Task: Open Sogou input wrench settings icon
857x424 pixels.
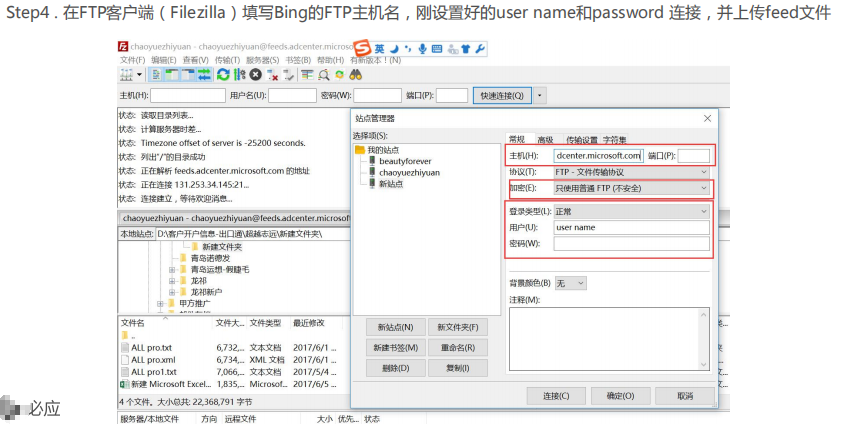Action: (x=479, y=49)
